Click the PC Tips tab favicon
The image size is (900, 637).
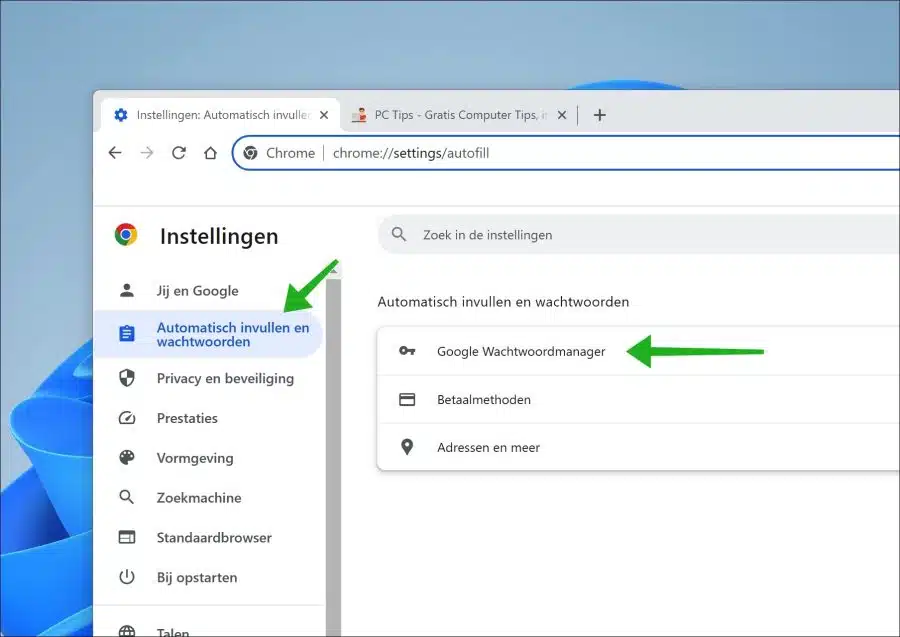pos(359,115)
